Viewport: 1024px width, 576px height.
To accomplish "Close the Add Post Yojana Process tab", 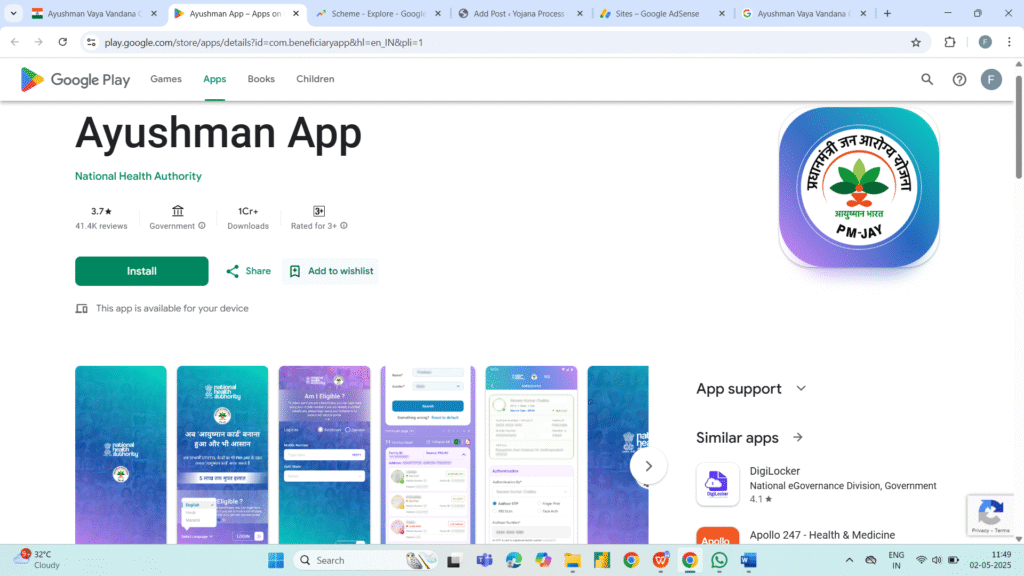I will (580, 13).
